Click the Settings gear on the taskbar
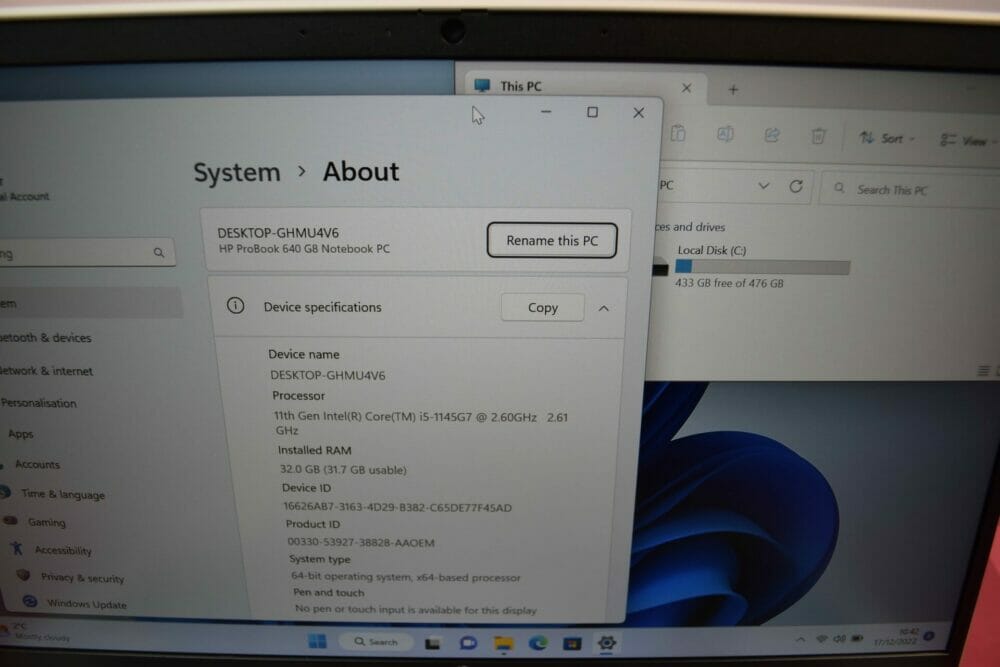This screenshot has width=1000, height=667. coord(607,643)
